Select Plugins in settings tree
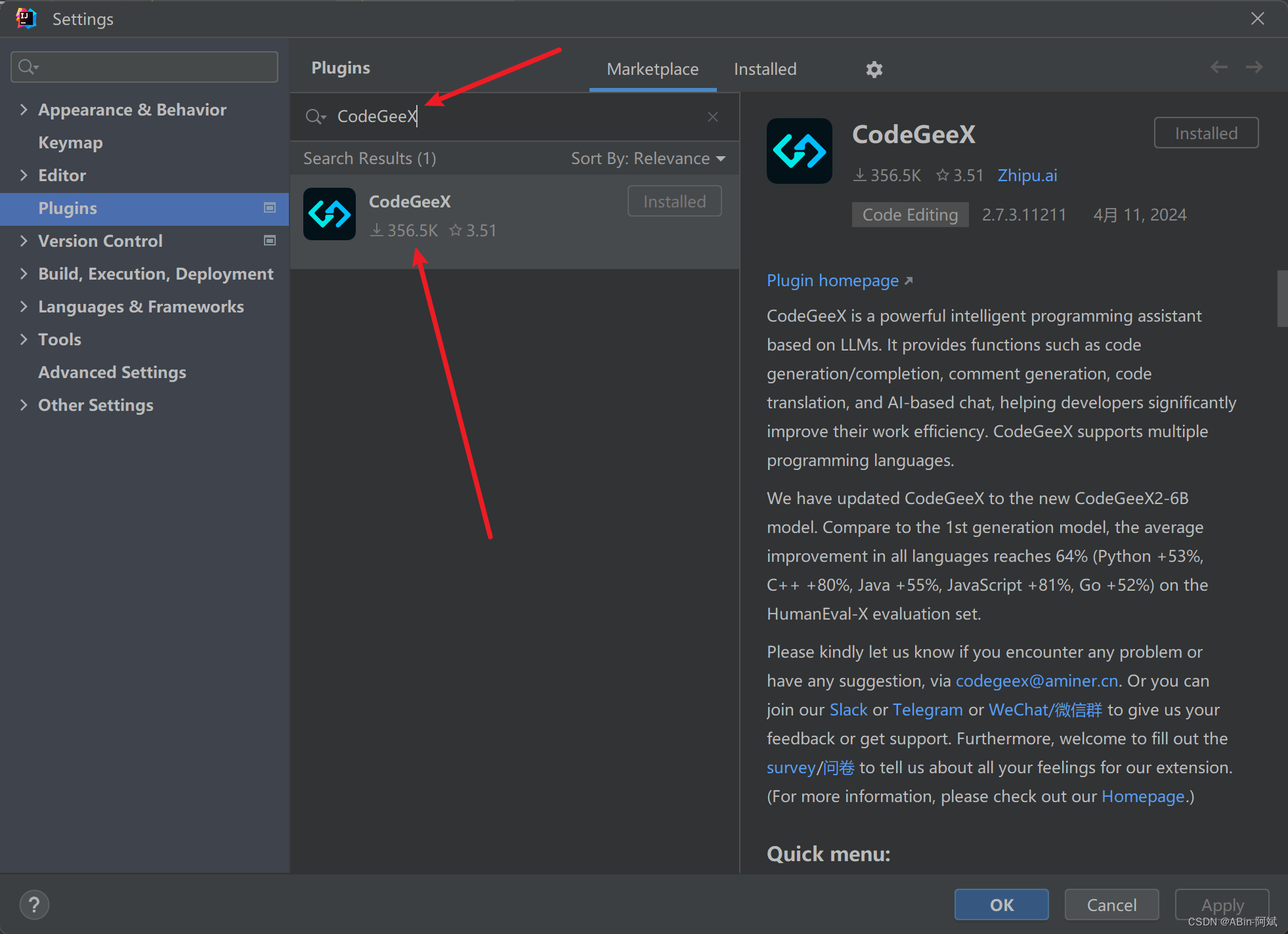Viewport: 1288px width, 934px height. 144,208
